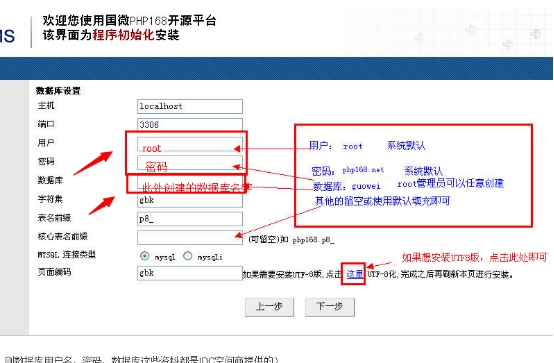This screenshot has width=554, height=363.
Task: Focus the 用户 input marked root
Action: (x=190, y=144)
